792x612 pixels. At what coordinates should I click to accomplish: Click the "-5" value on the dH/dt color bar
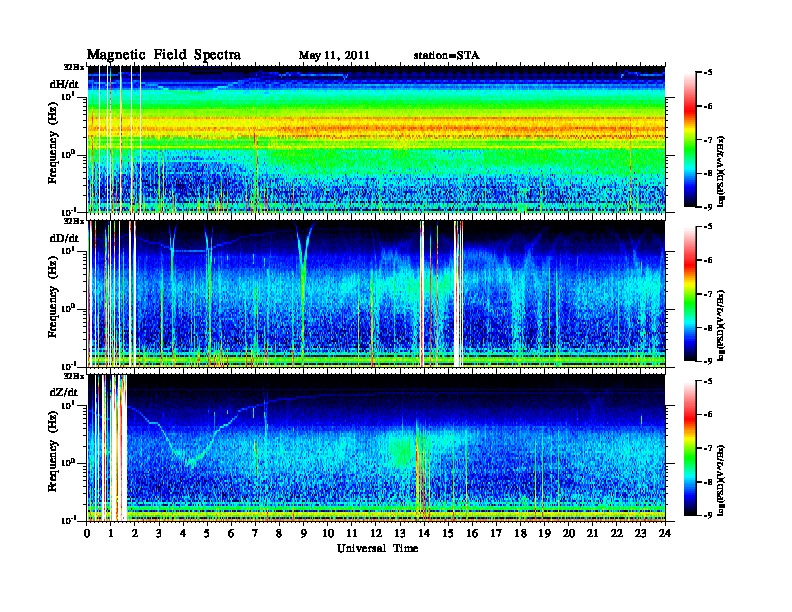point(707,73)
